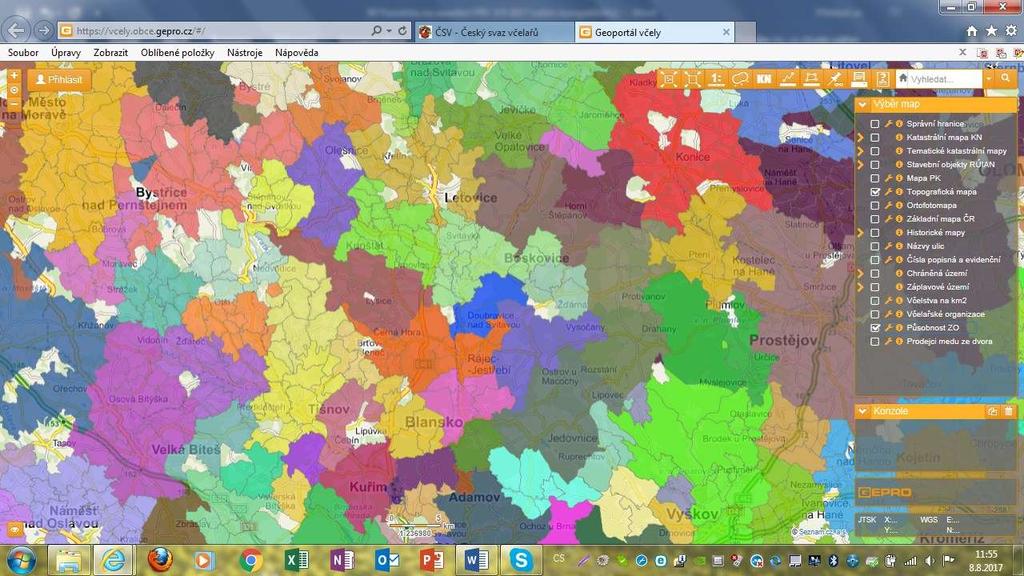The height and width of the screenshot is (576, 1024).
Task: Switch to the ČSV - Český svaz včelařů tab
Action: coord(494,32)
